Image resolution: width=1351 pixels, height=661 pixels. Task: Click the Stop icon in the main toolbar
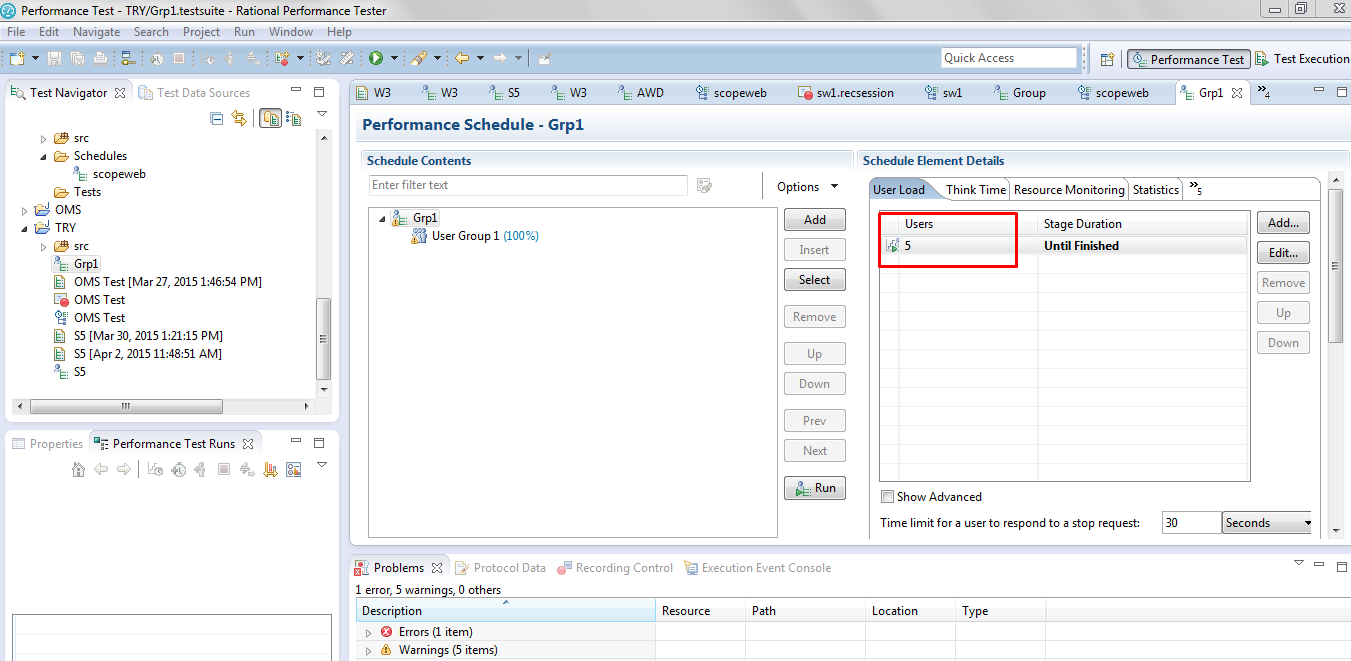179,58
